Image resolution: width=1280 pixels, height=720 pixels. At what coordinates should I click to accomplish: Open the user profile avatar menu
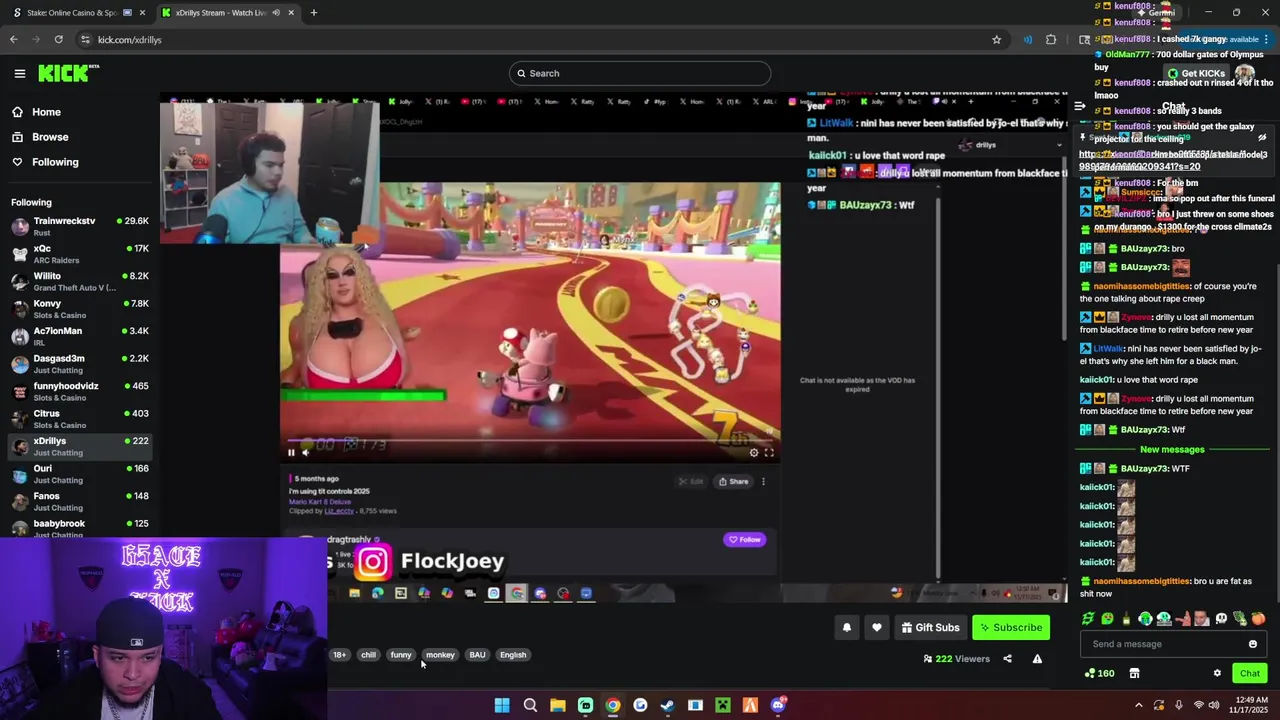(1245, 73)
